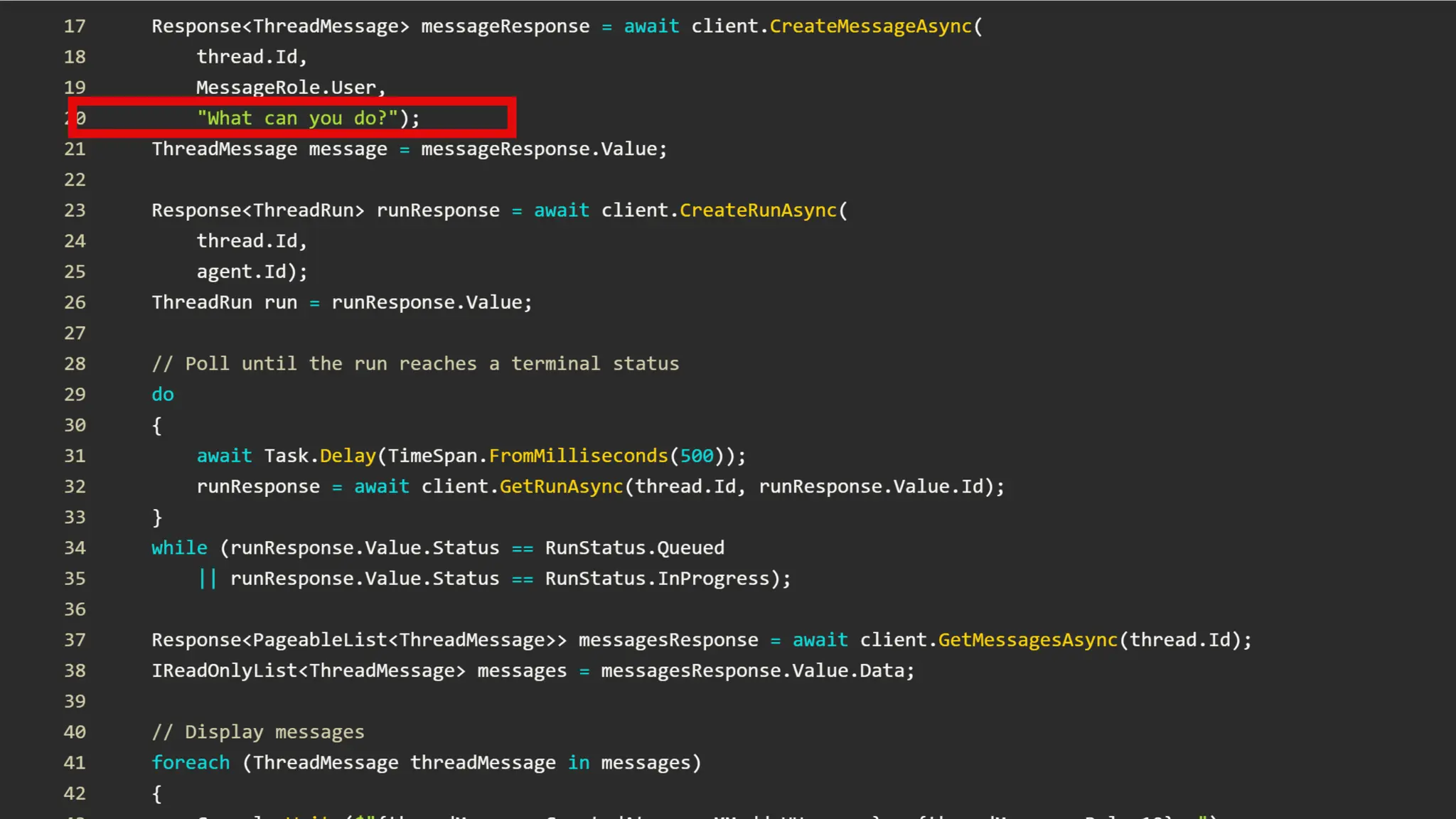Click the poll until terminal status comment
1456x819 pixels.
[x=415, y=364]
